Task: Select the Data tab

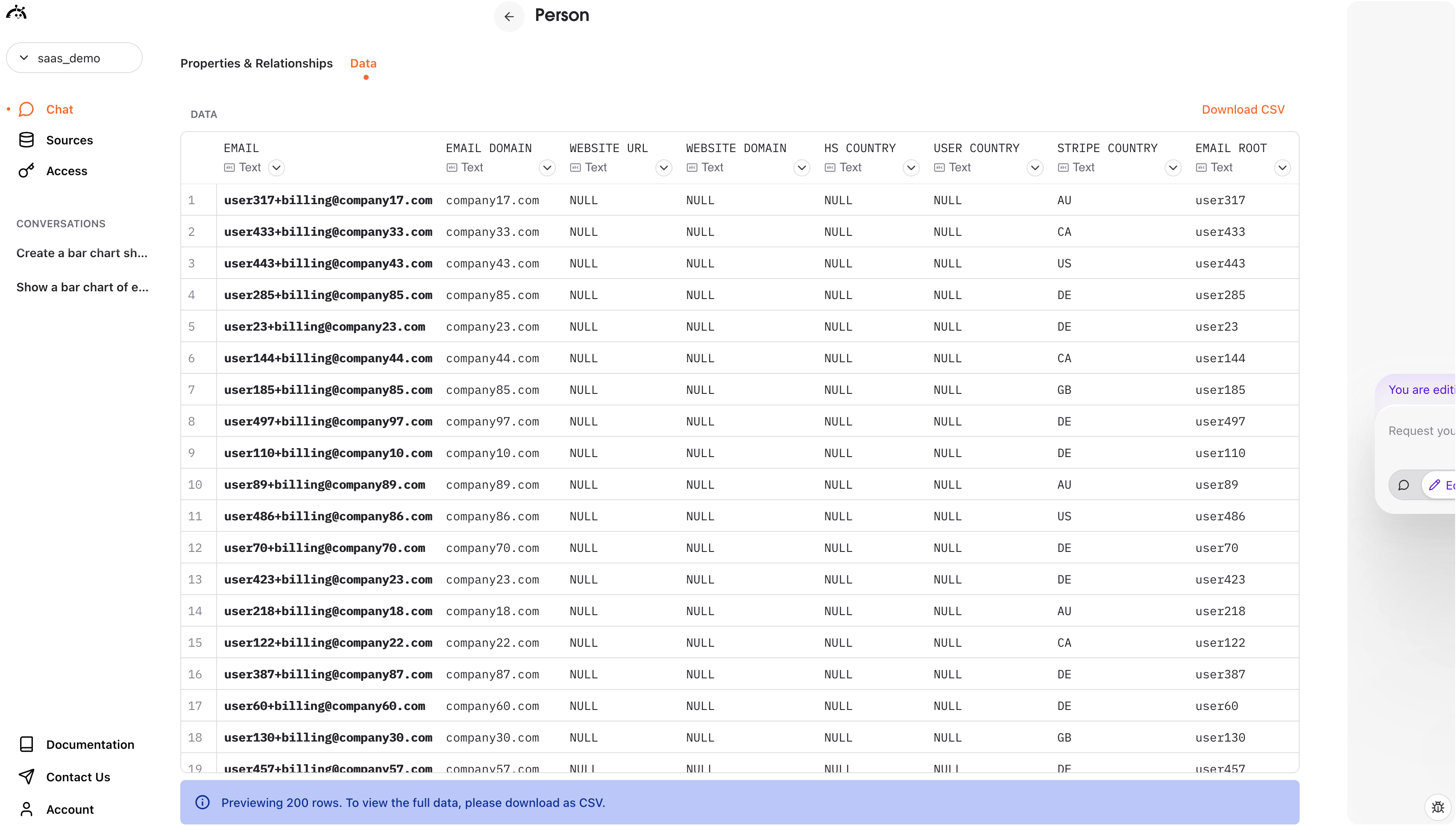Action: [363, 63]
